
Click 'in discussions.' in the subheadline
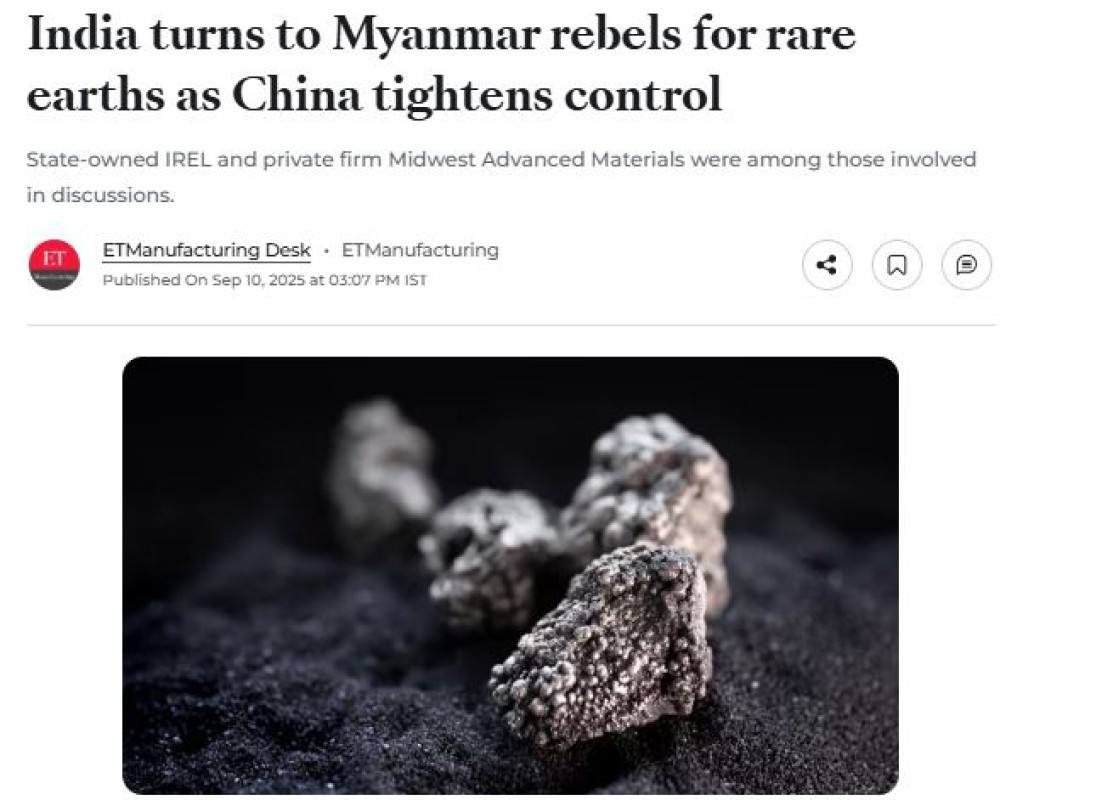[100, 195]
